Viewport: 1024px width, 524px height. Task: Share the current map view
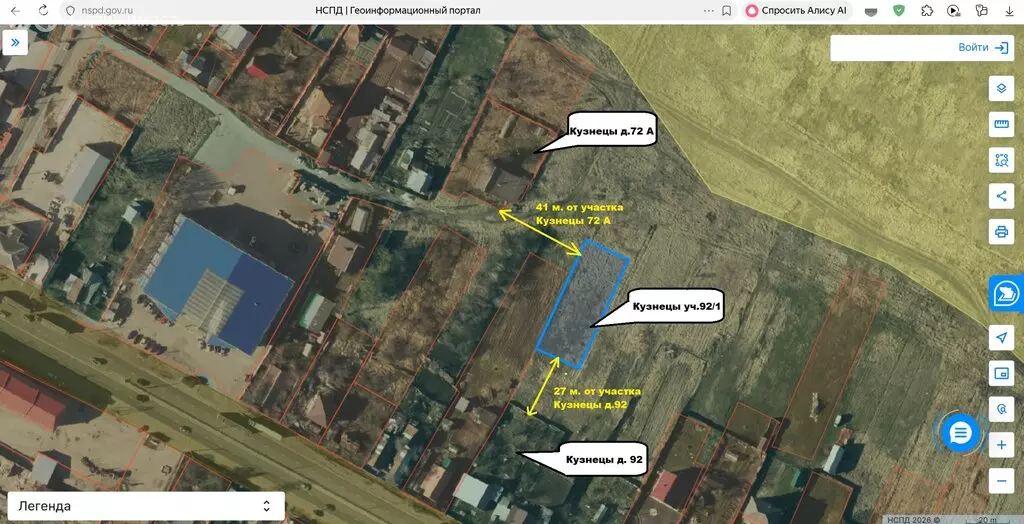click(x=1000, y=195)
